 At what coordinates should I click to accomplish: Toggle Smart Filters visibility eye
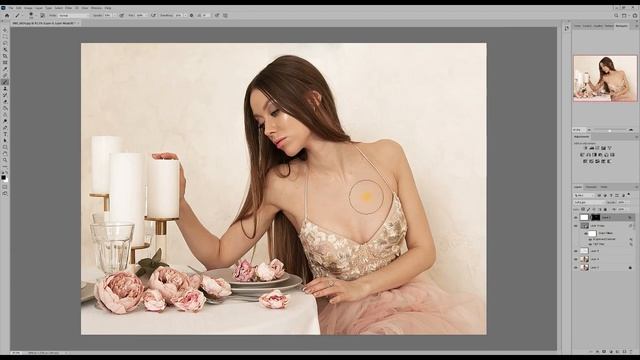click(586, 233)
